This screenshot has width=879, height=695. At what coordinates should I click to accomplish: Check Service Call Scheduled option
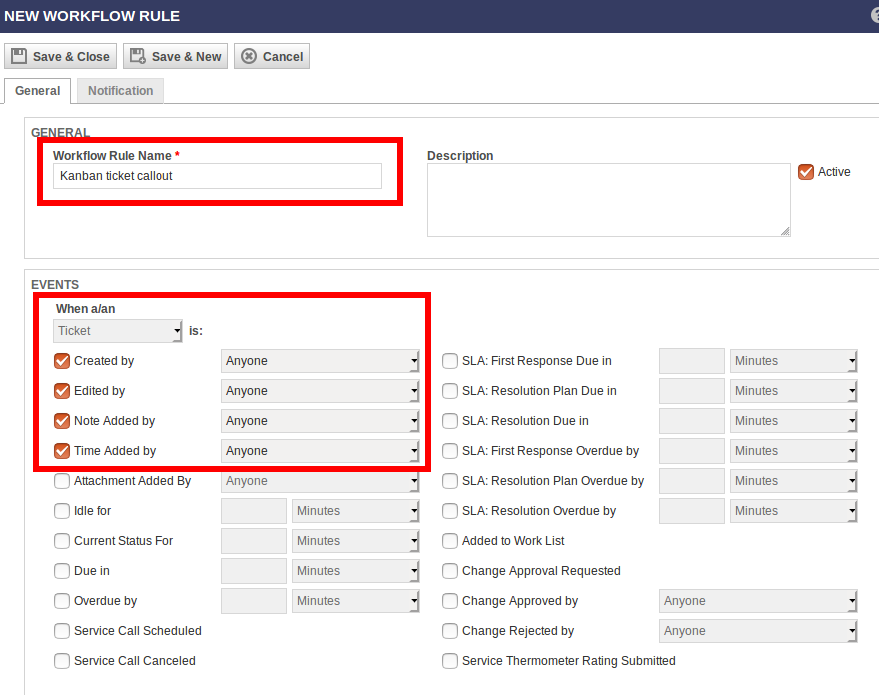coord(62,631)
